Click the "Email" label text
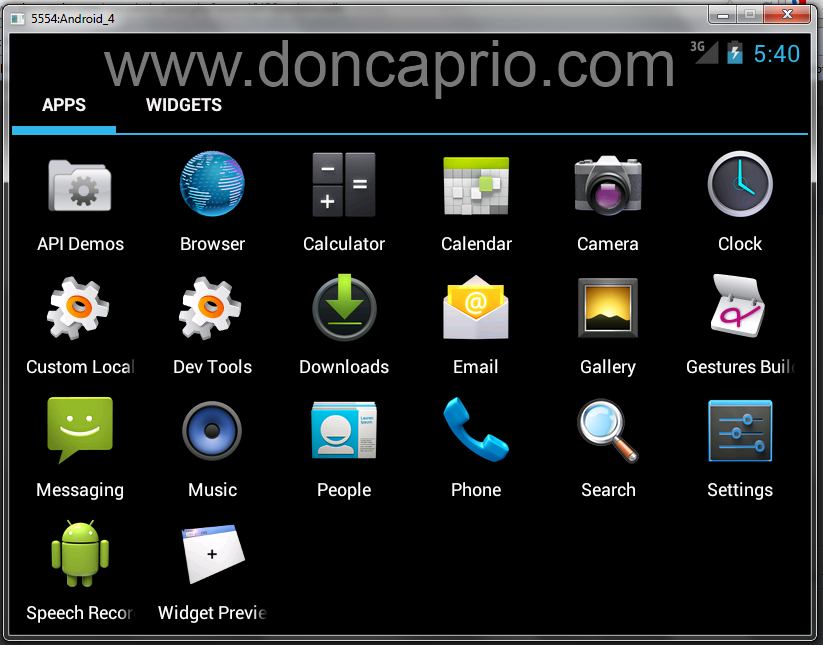Image resolution: width=823 pixels, height=645 pixels. (476, 367)
